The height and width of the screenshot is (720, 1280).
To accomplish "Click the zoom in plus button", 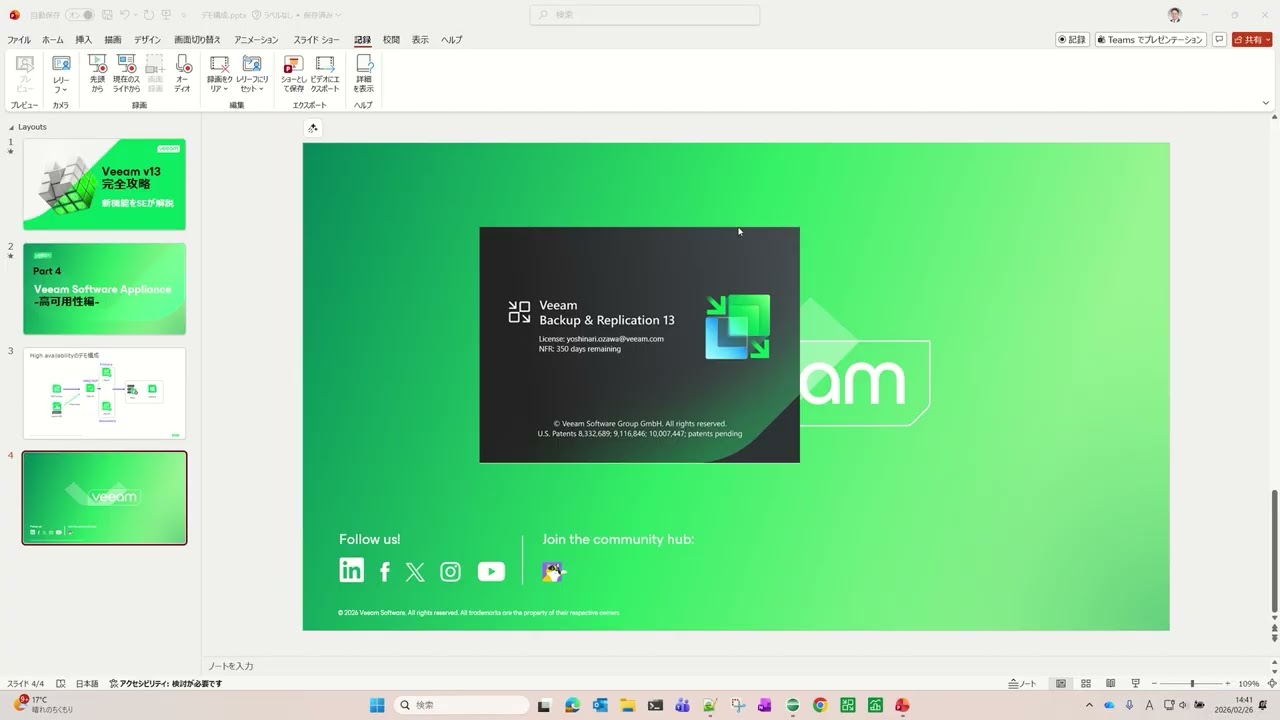I will (1228, 684).
